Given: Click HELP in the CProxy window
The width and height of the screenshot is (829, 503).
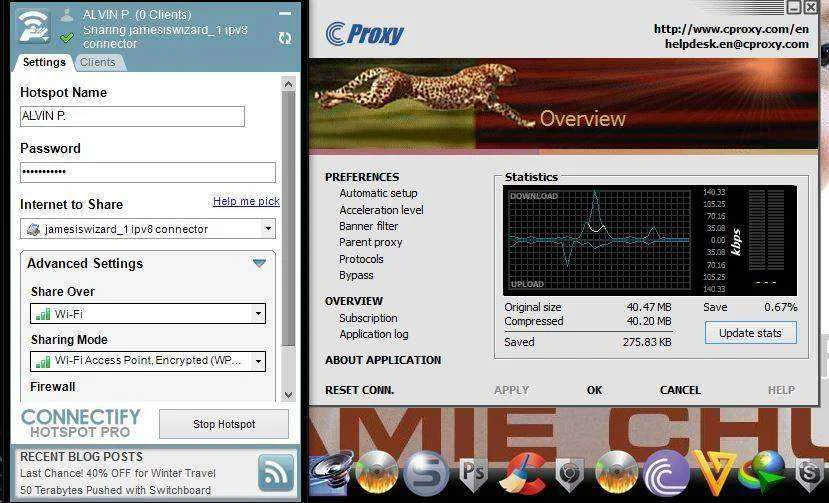Looking at the screenshot, I should click(781, 390).
